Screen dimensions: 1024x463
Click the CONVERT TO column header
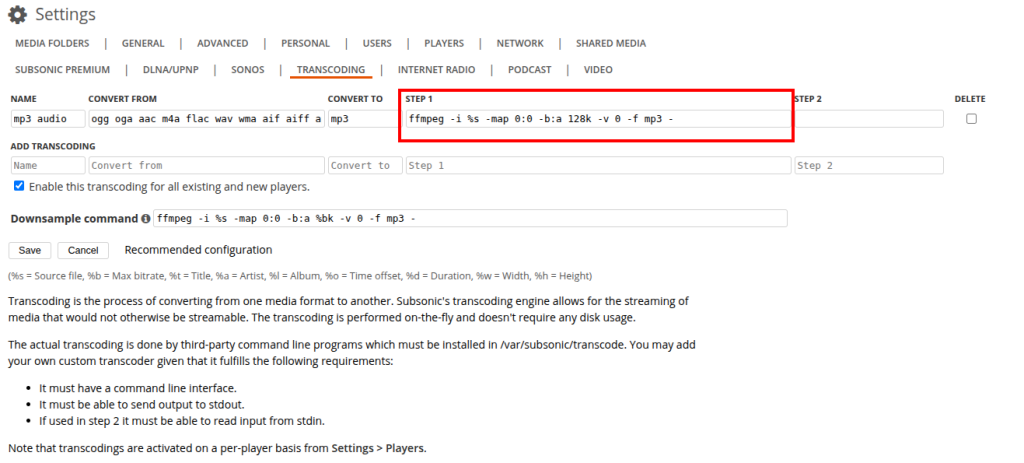355,99
